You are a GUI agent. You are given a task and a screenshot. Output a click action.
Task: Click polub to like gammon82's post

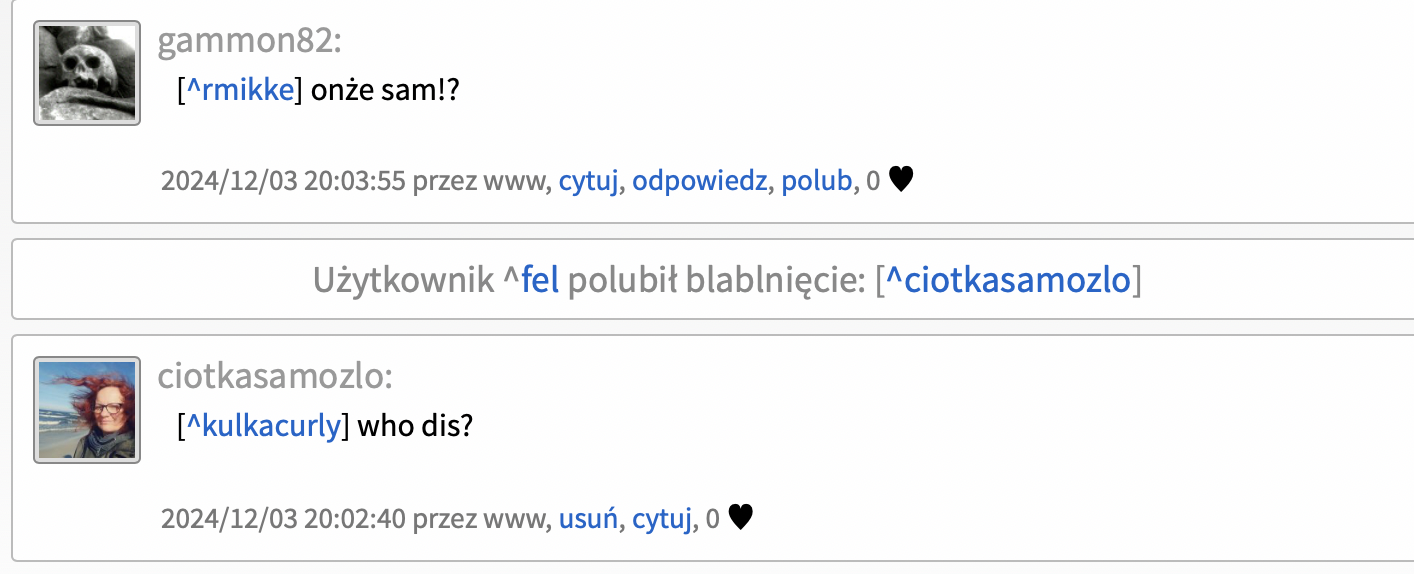point(817,181)
